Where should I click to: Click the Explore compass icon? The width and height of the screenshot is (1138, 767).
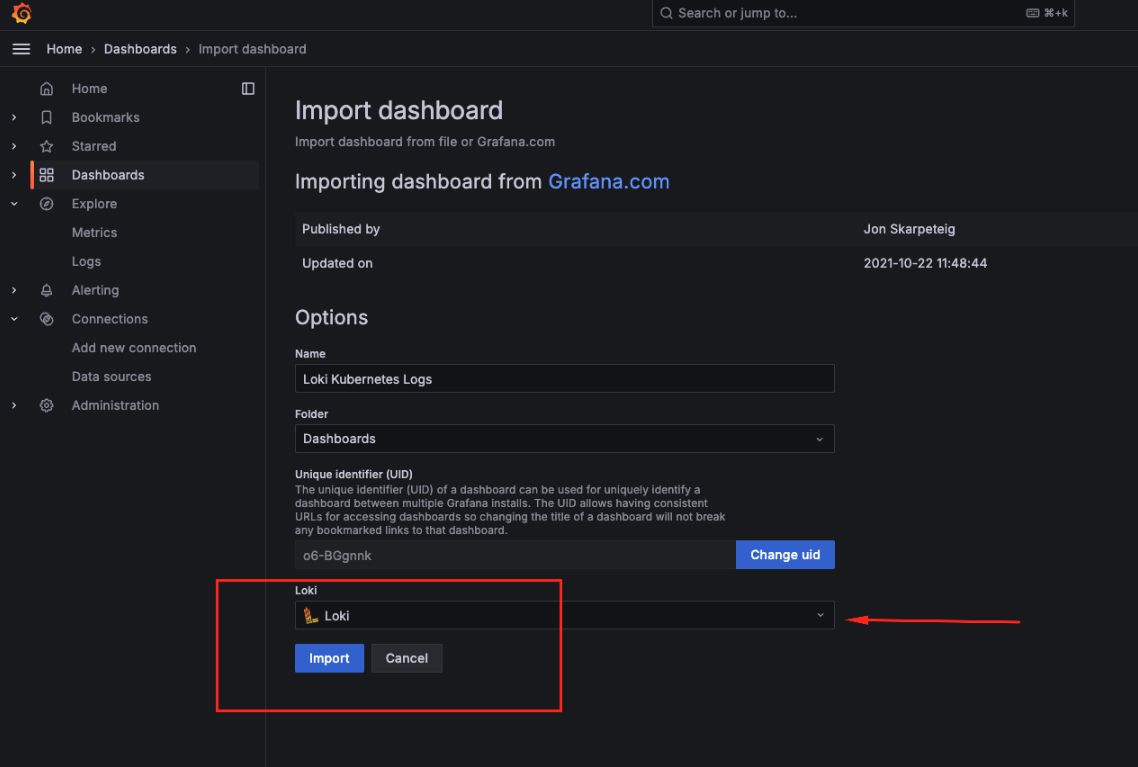[x=46, y=204]
